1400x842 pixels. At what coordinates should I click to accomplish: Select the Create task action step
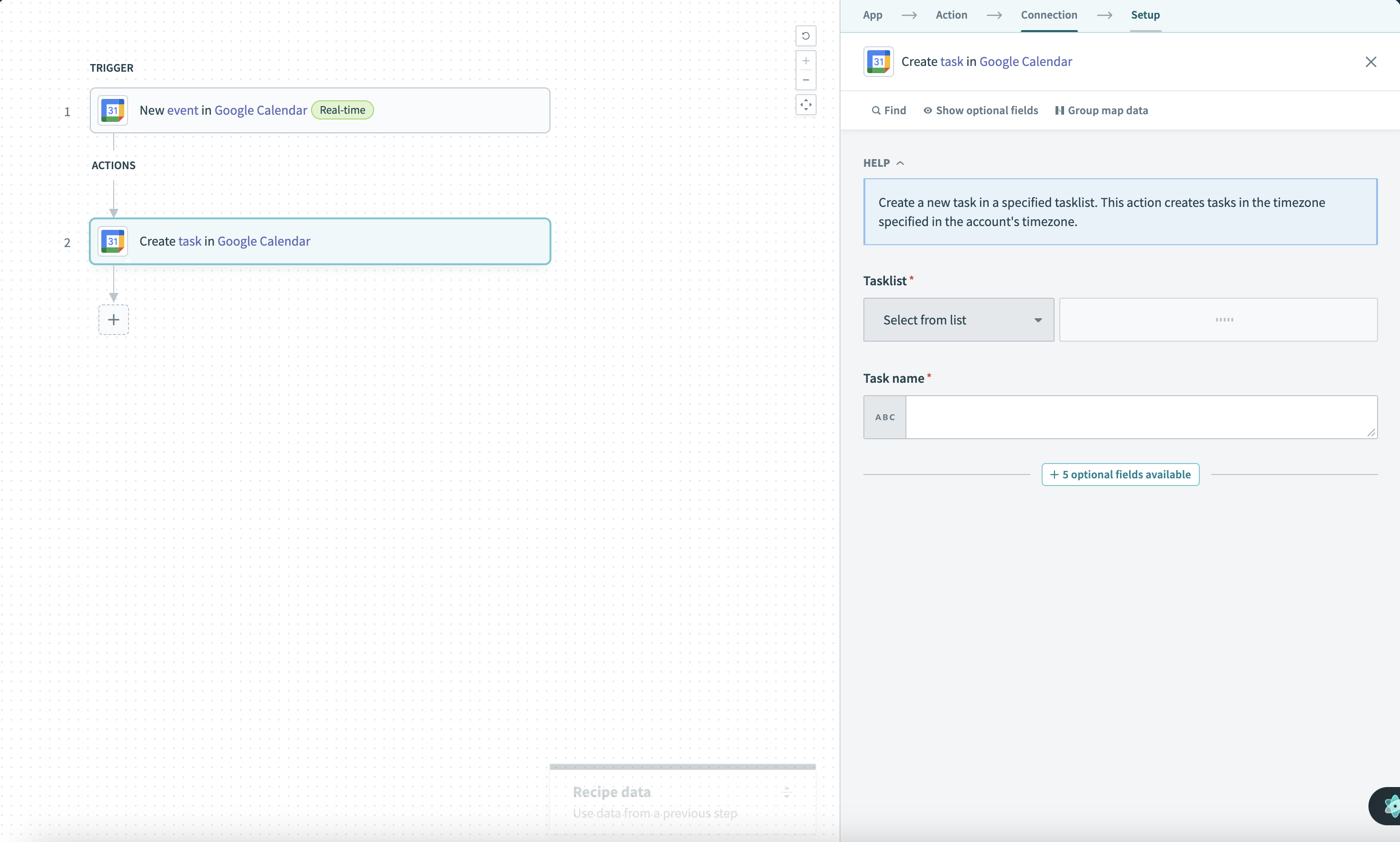320,241
